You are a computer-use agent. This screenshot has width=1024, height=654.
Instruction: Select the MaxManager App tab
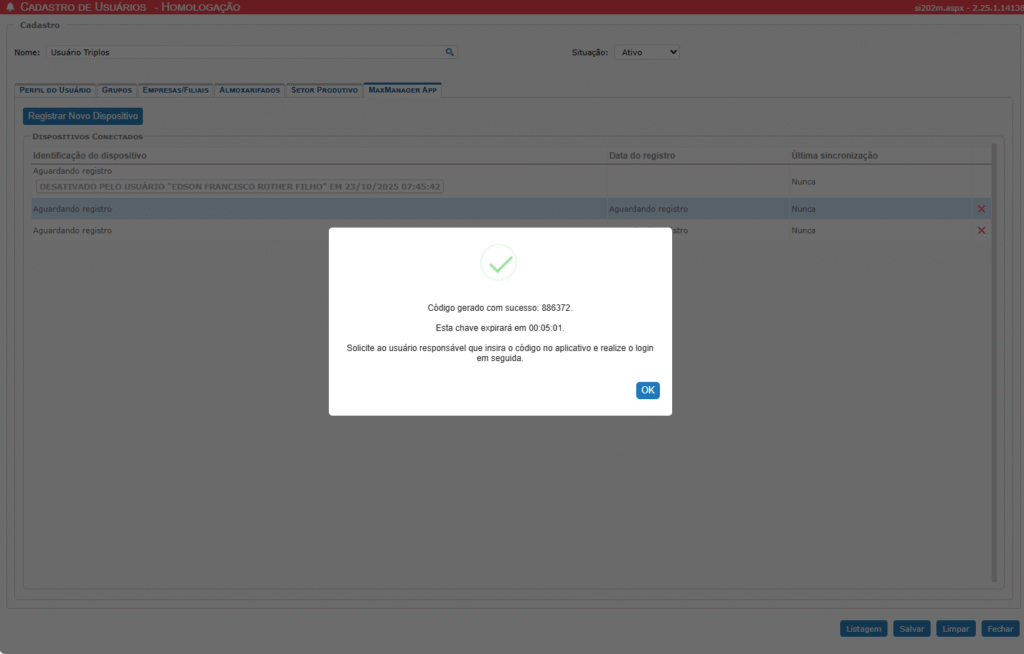(x=403, y=90)
